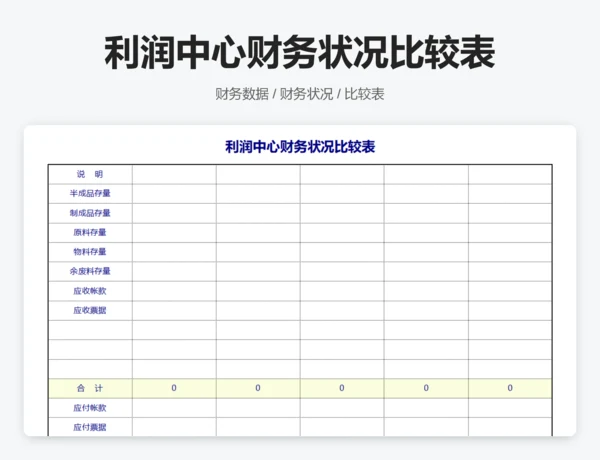Viewport: 600px width, 460px height.
Task: Click the subtitle 财务数据 / 财务状况 / 比较表
Action: (300, 94)
